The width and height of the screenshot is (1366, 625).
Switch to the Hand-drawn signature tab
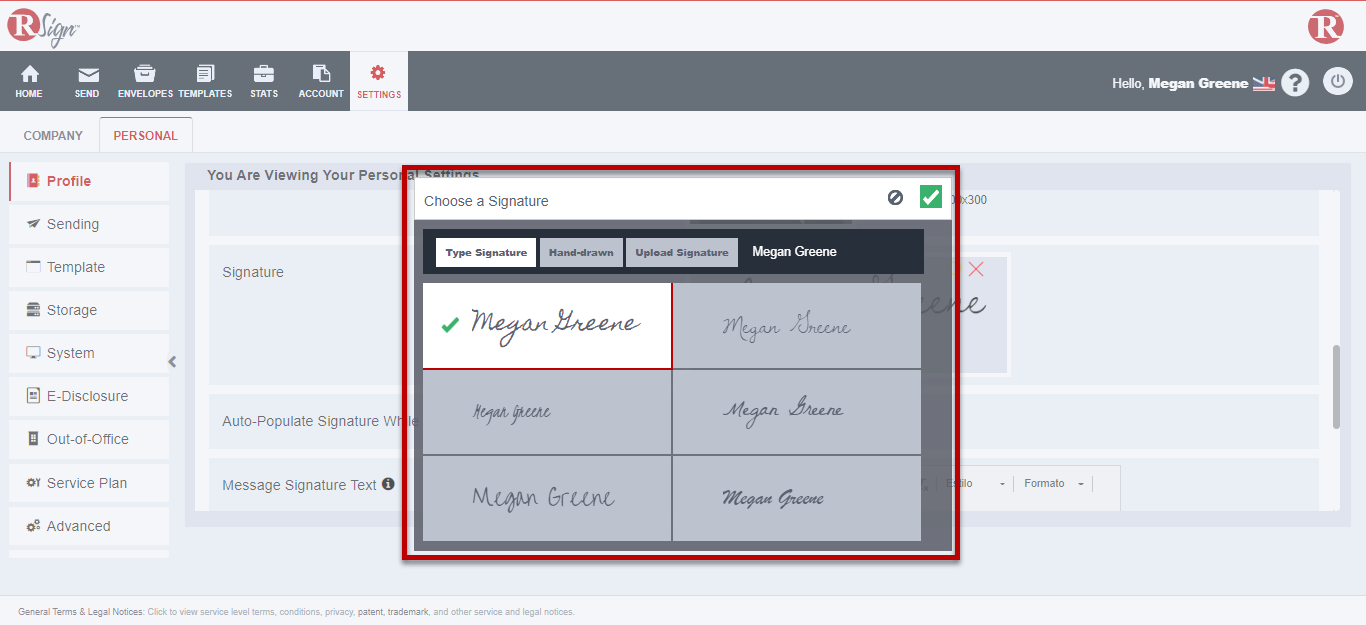pos(581,253)
